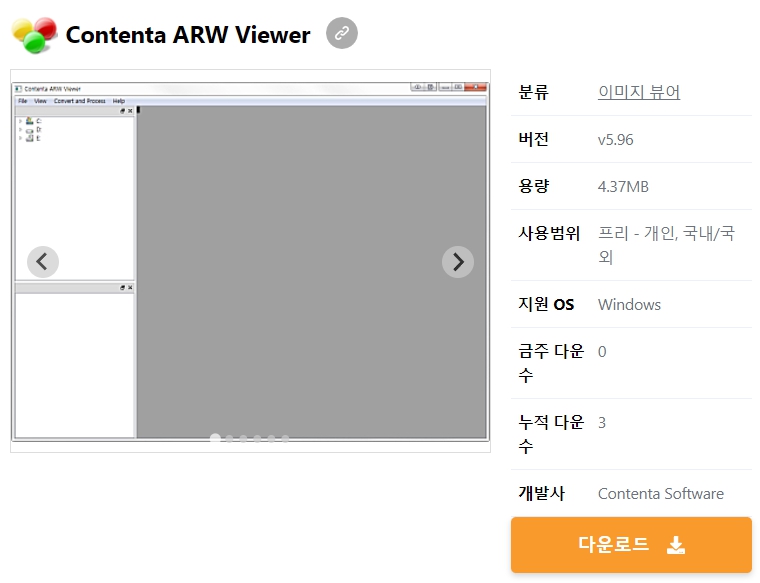Copy link using the chain icon
The image size is (760, 583).
(342, 33)
